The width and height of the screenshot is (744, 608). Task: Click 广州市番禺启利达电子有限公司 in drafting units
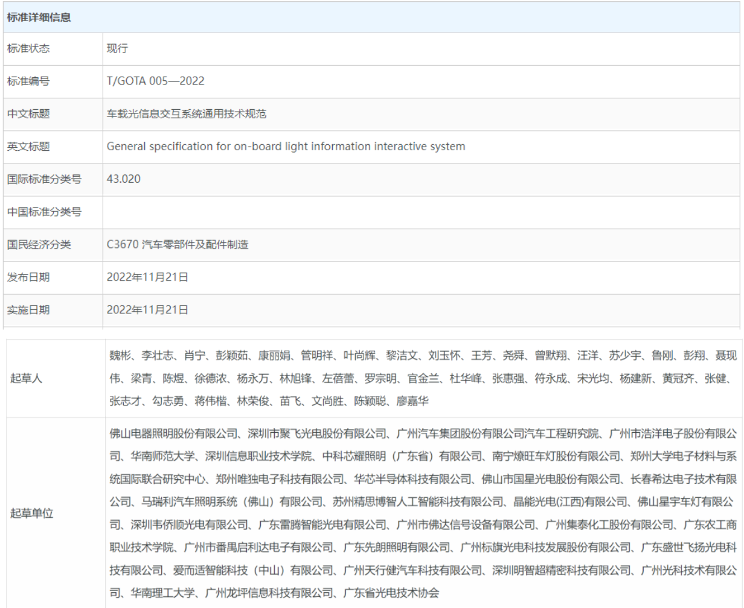coord(259,548)
